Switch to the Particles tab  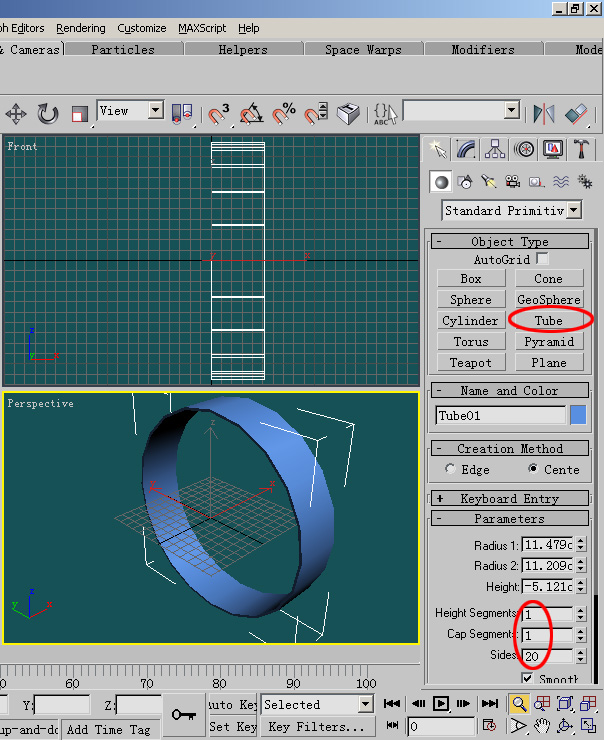pos(123,50)
